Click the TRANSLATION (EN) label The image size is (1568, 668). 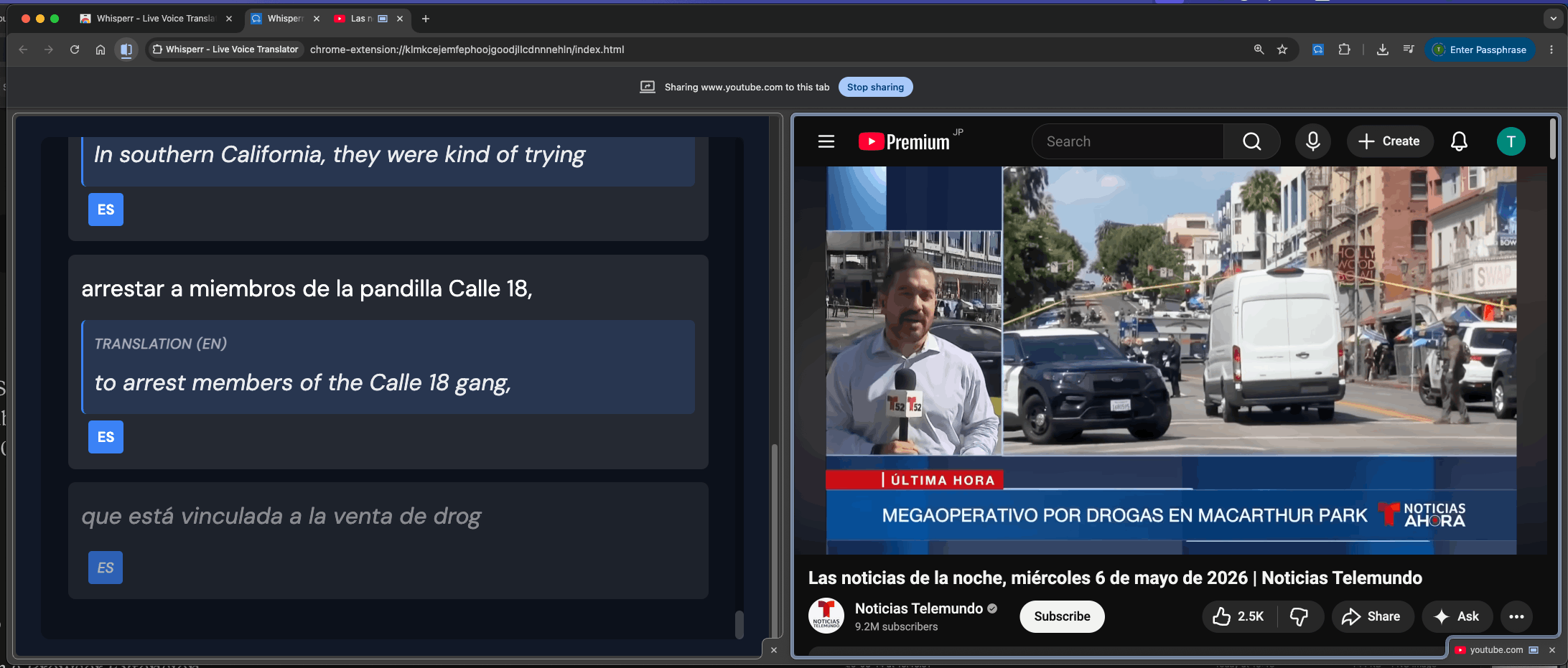pos(161,344)
